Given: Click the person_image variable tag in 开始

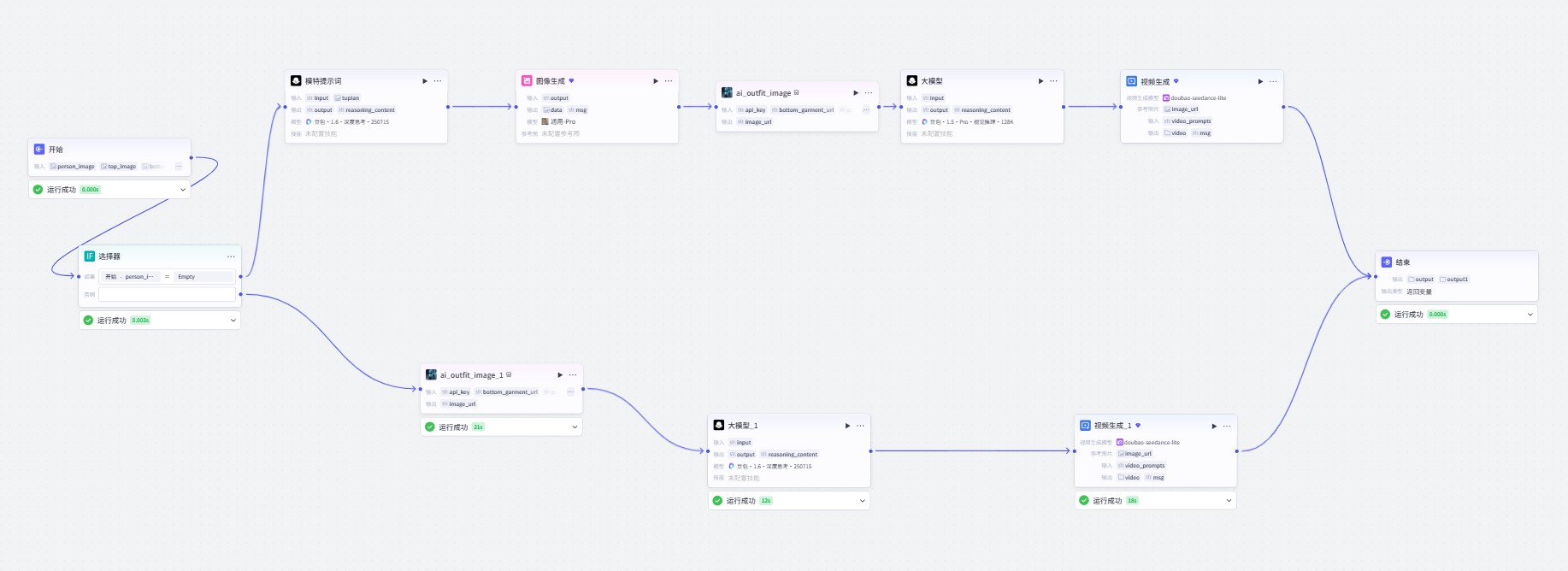Looking at the screenshot, I should (x=73, y=167).
